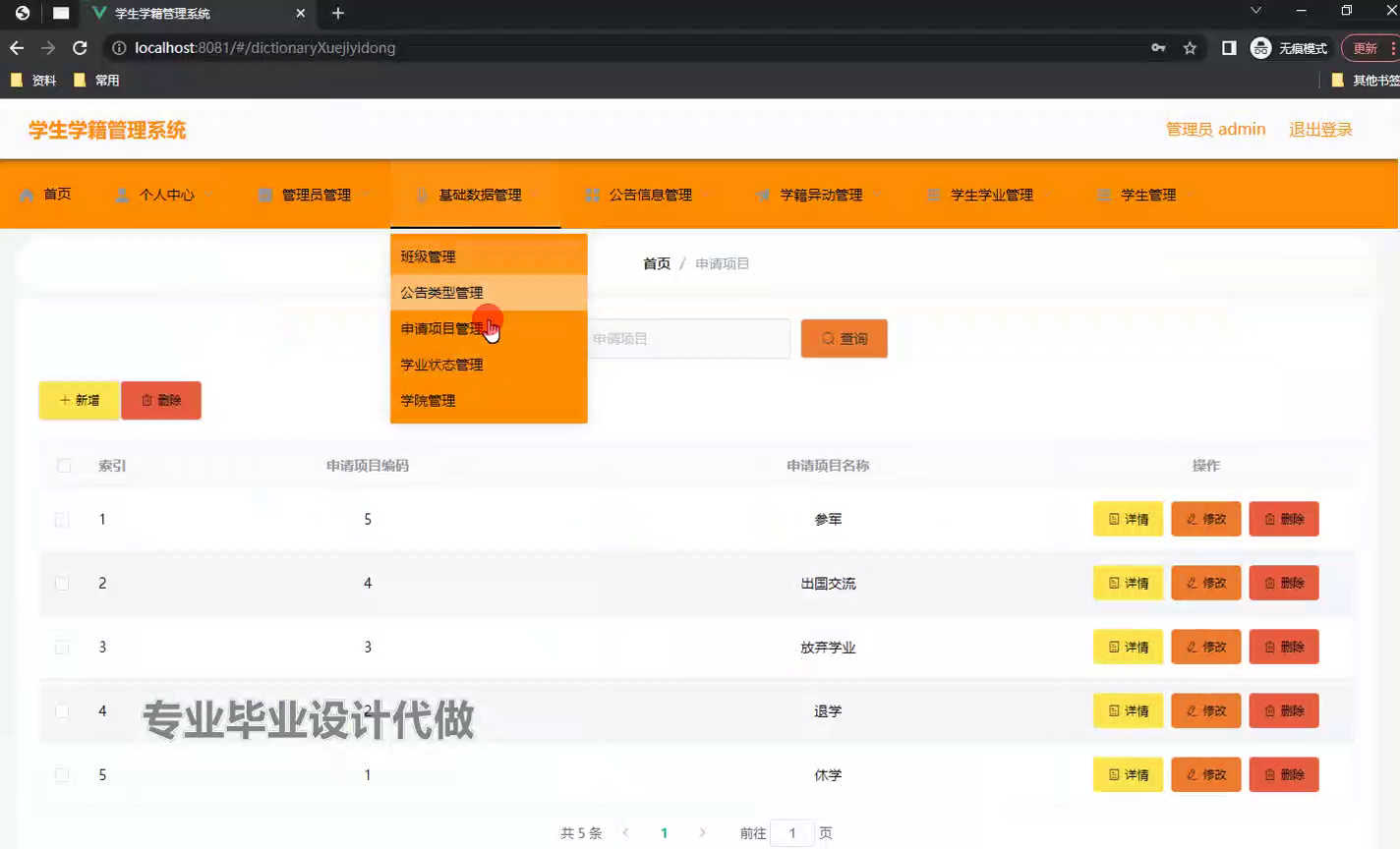Click 退出登录 link

coord(1320,130)
